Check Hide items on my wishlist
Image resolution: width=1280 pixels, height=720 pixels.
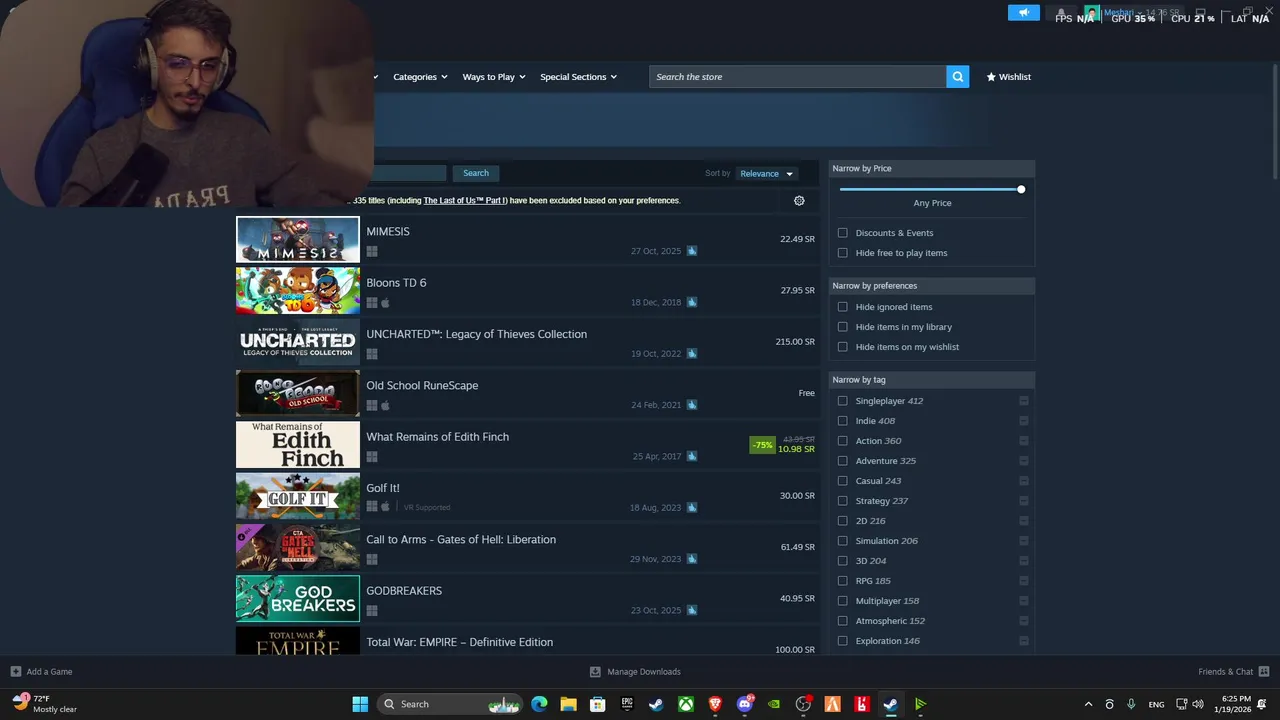tap(842, 347)
